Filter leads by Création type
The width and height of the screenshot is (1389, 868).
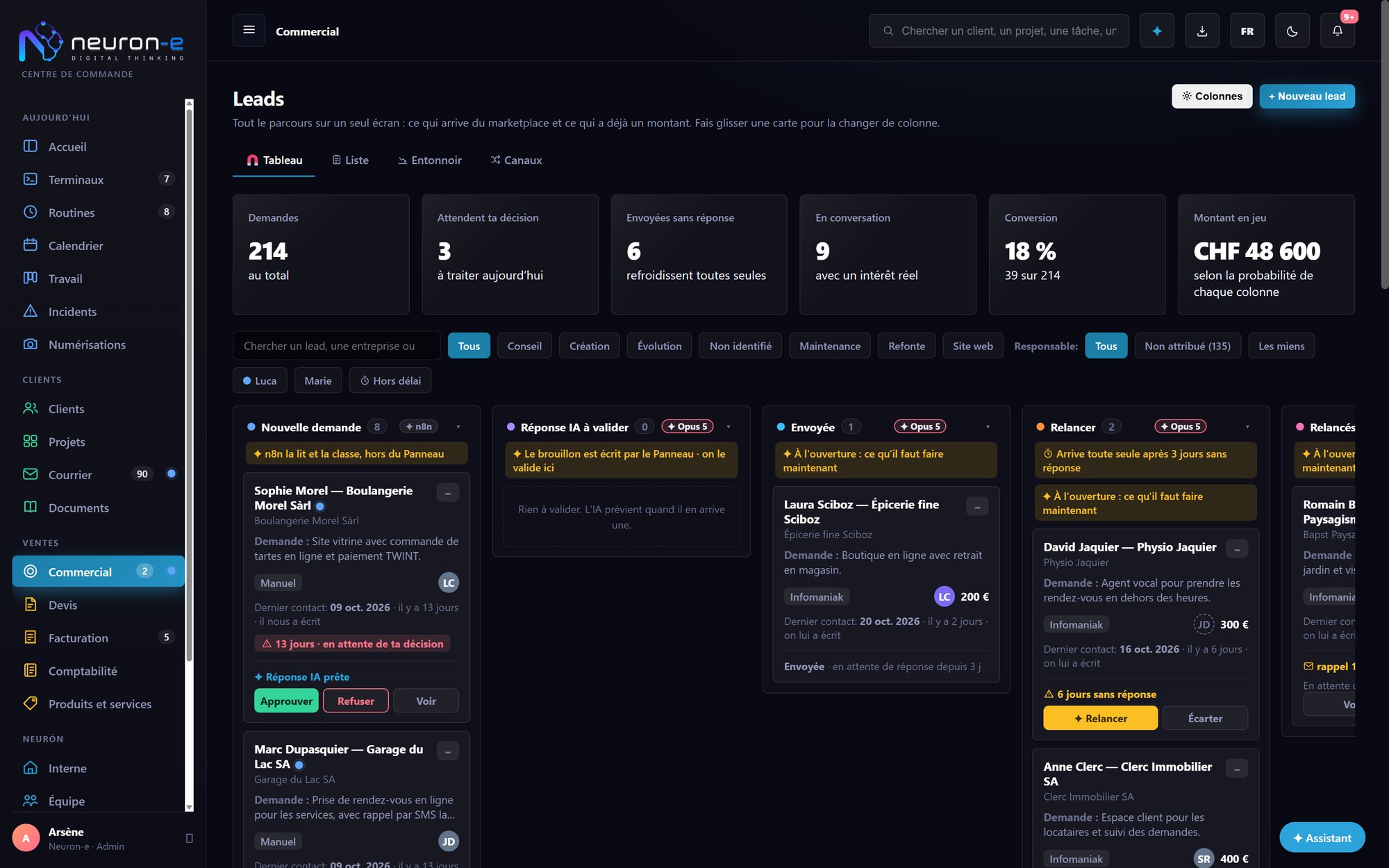pyautogui.click(x=590, y=346)
